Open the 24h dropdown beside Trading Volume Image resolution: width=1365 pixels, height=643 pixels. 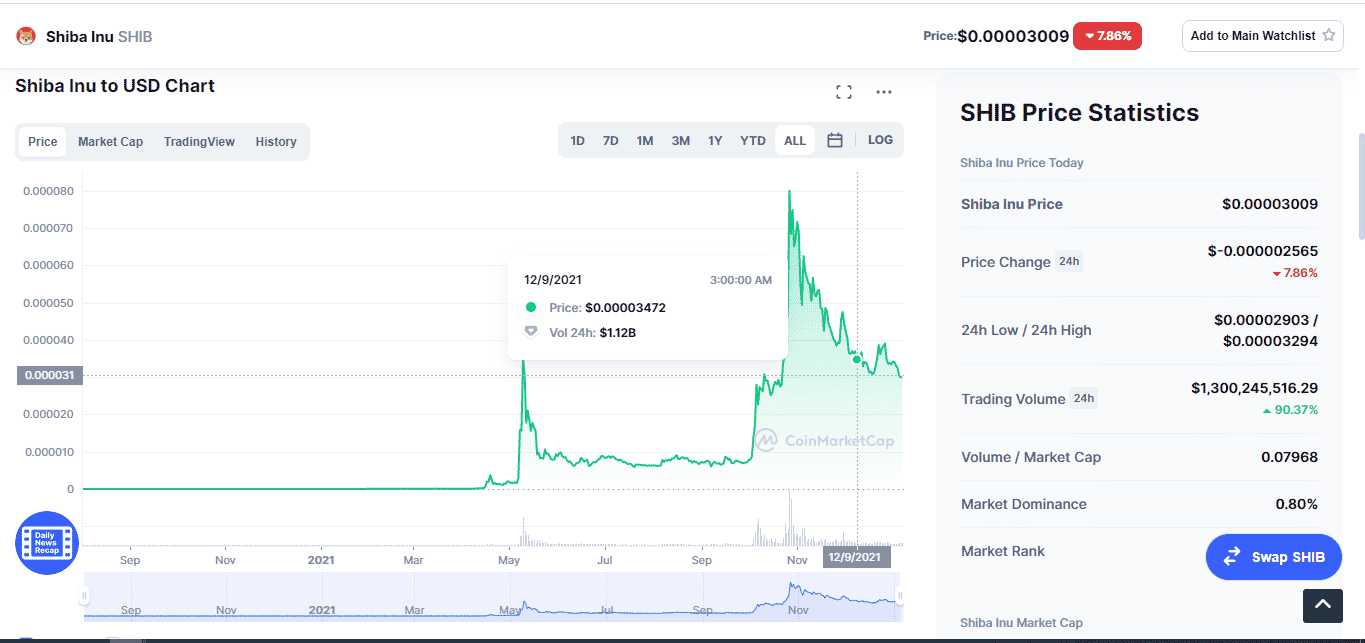(x=1083, y=398)
